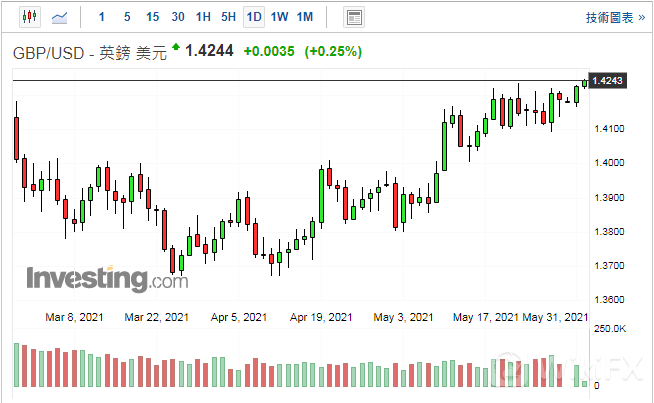
Task: Choose the 1D daily timeframe
Action: [254, 17]
